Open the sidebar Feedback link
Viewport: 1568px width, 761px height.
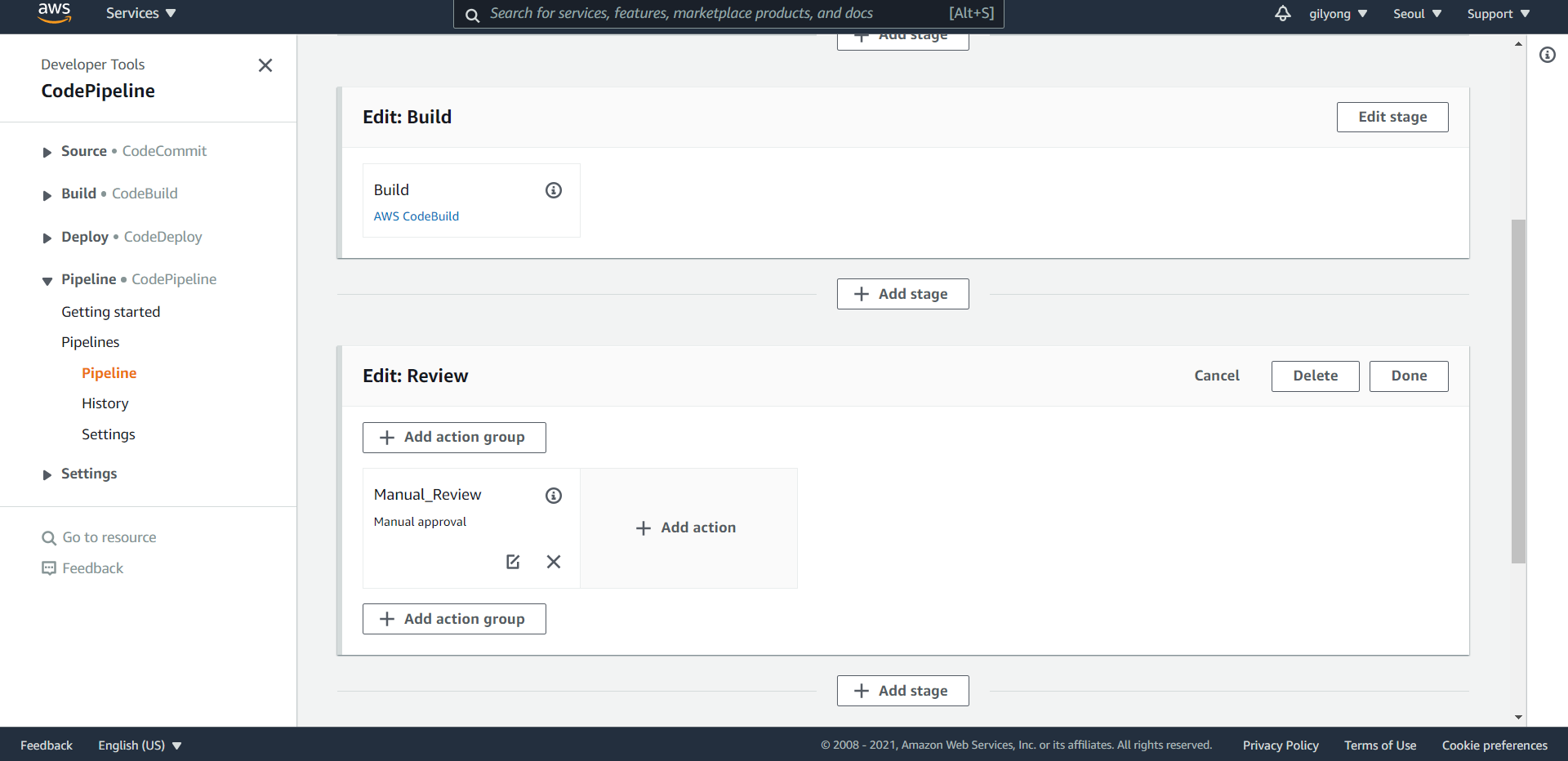tap(82, 568)
